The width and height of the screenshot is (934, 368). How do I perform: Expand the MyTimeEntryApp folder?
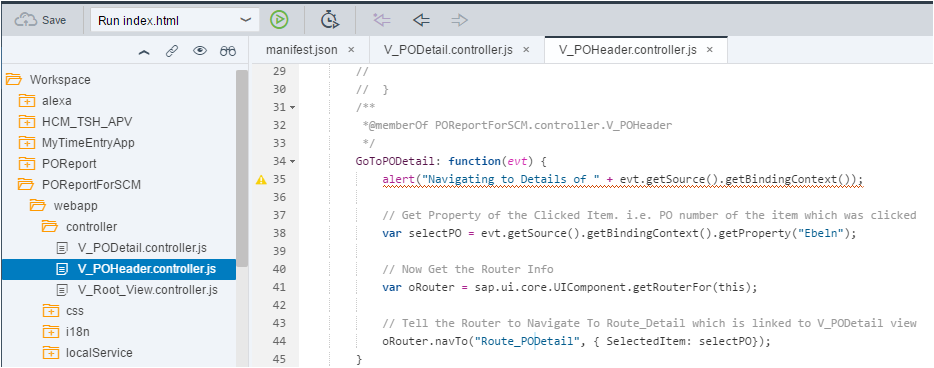(x=27, y=142)
